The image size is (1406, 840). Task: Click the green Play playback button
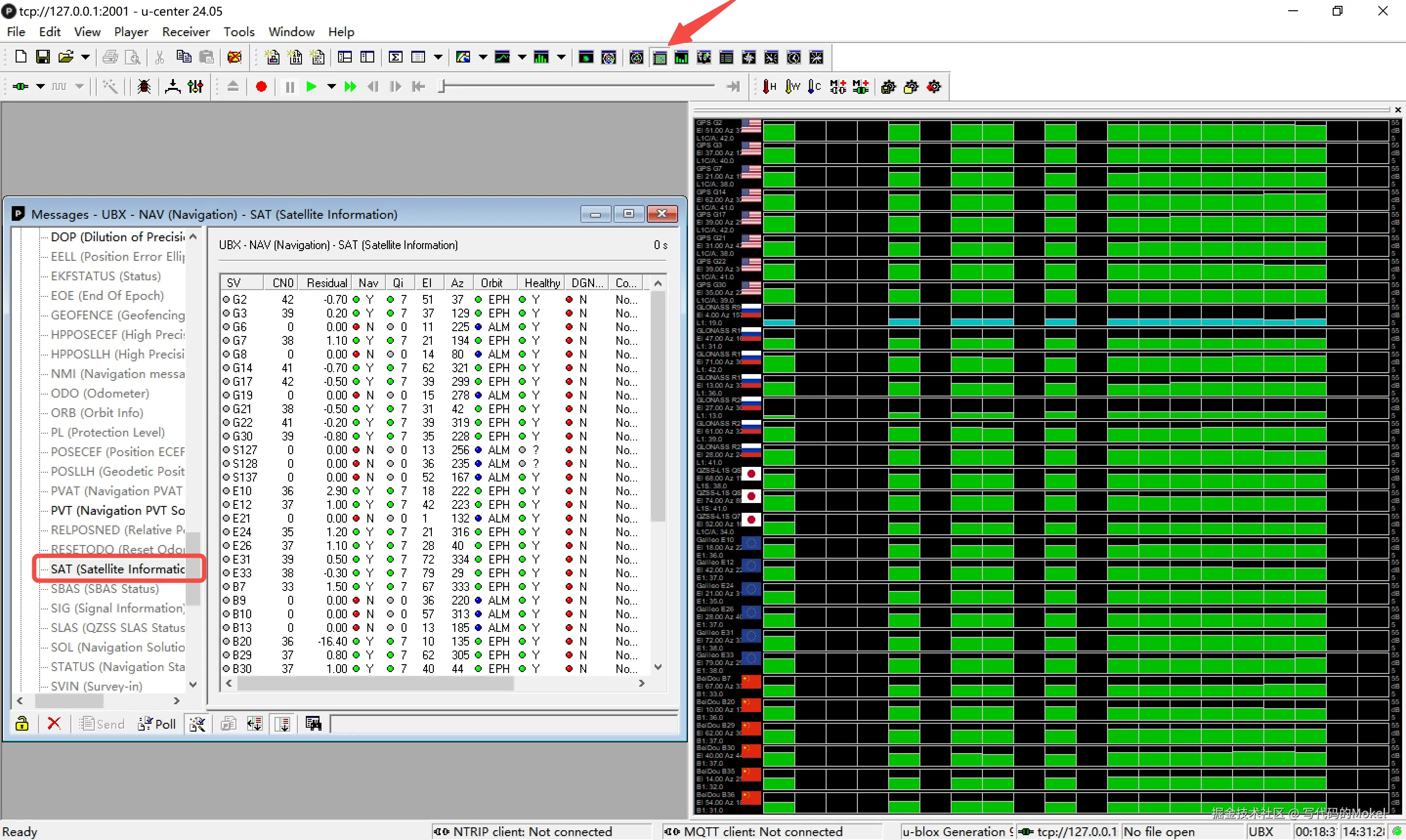[x=311, y=86]
